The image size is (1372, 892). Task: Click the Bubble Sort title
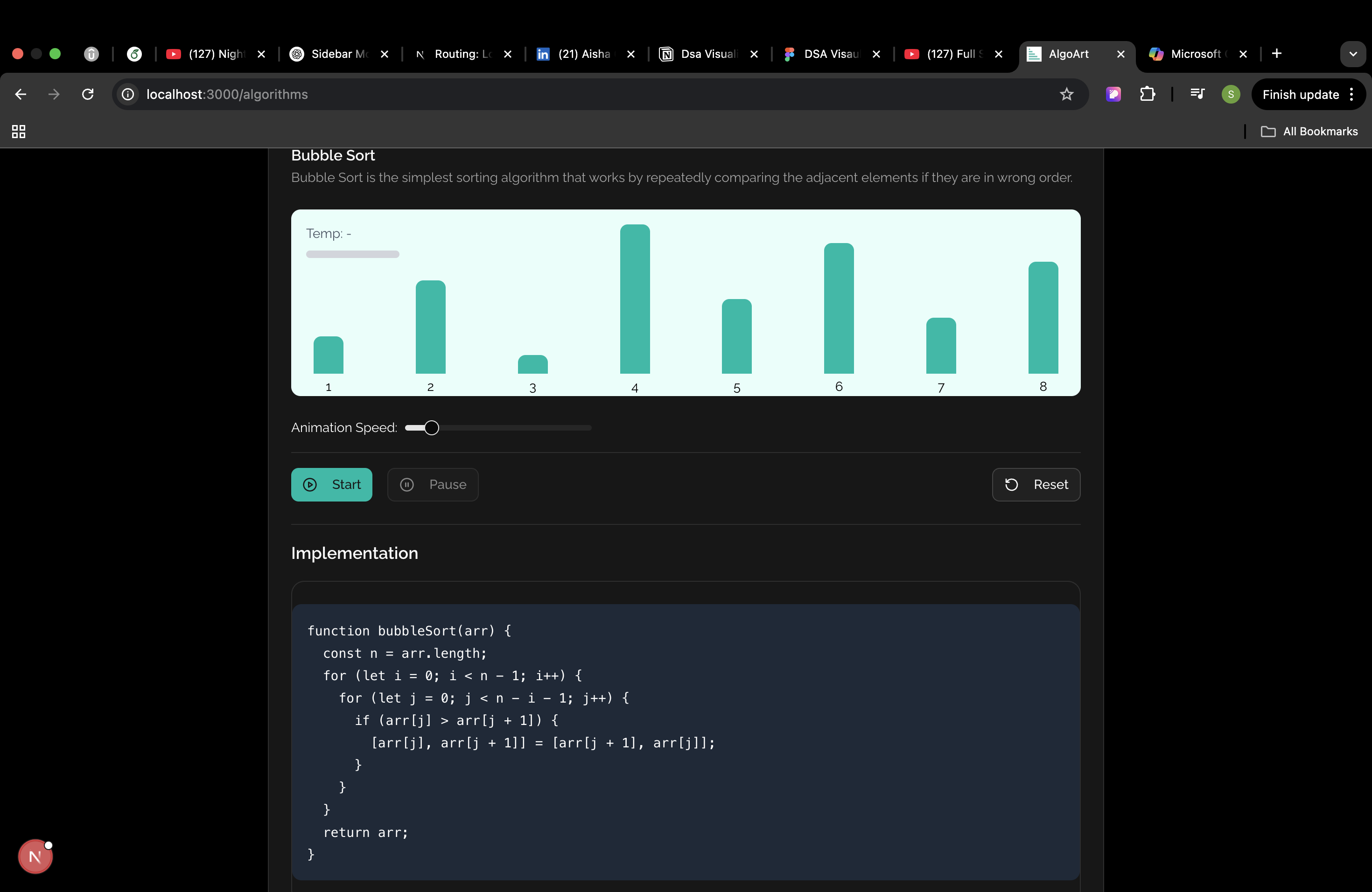coord(333,155)
